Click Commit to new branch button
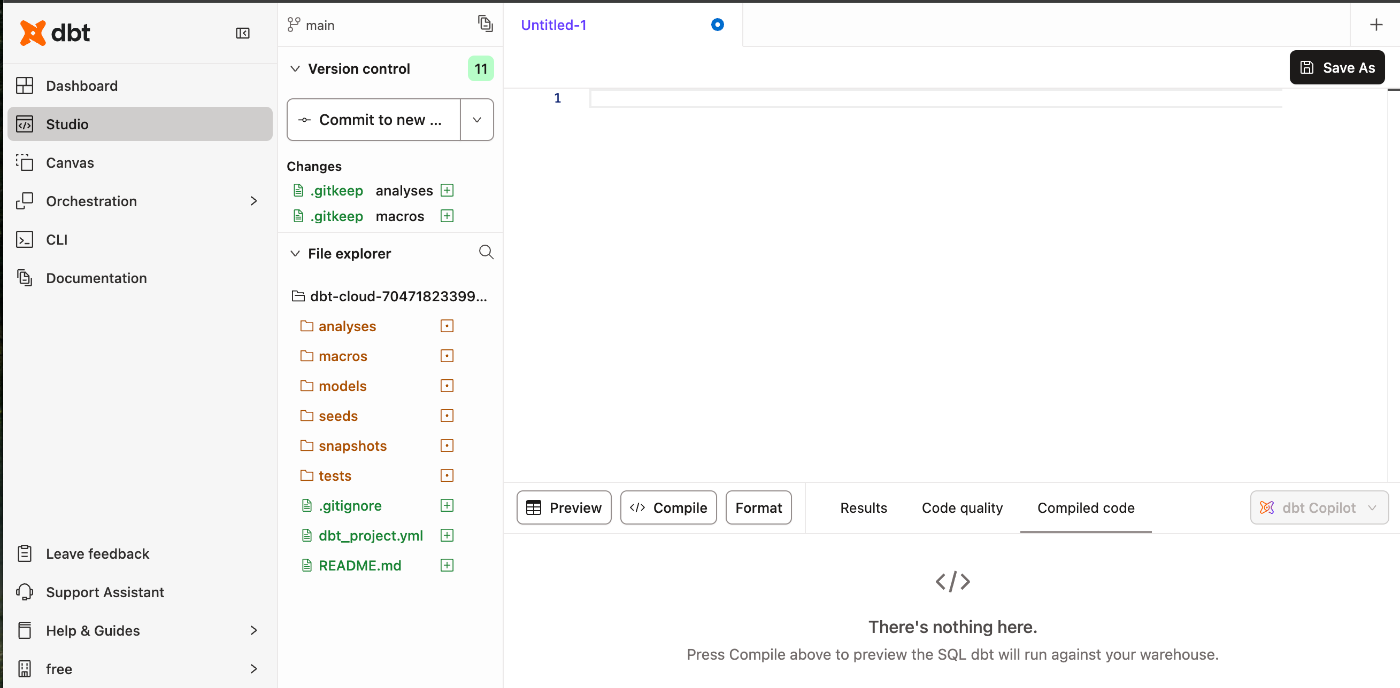The width and height of the screenshot is (1400, 688). pos(373,120)
